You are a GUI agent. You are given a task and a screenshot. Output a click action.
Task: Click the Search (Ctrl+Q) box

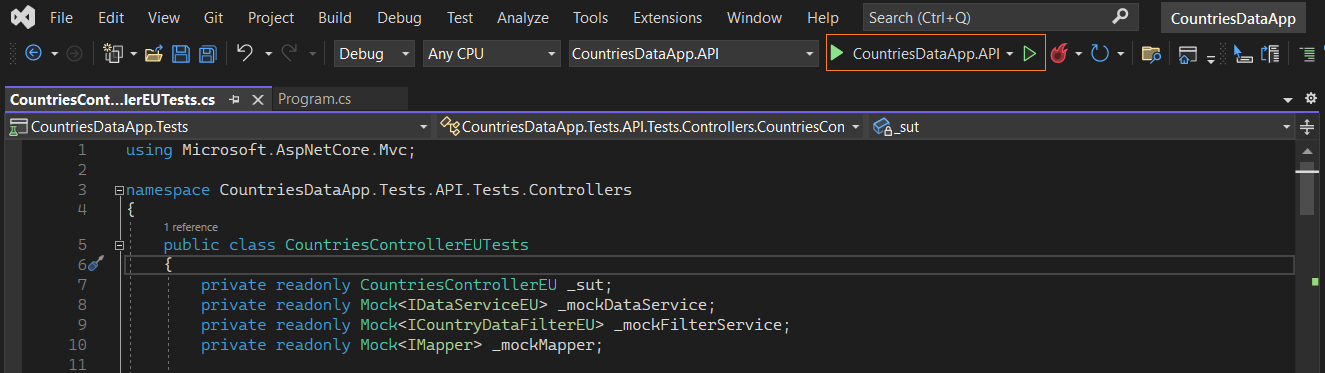point(999,18)
